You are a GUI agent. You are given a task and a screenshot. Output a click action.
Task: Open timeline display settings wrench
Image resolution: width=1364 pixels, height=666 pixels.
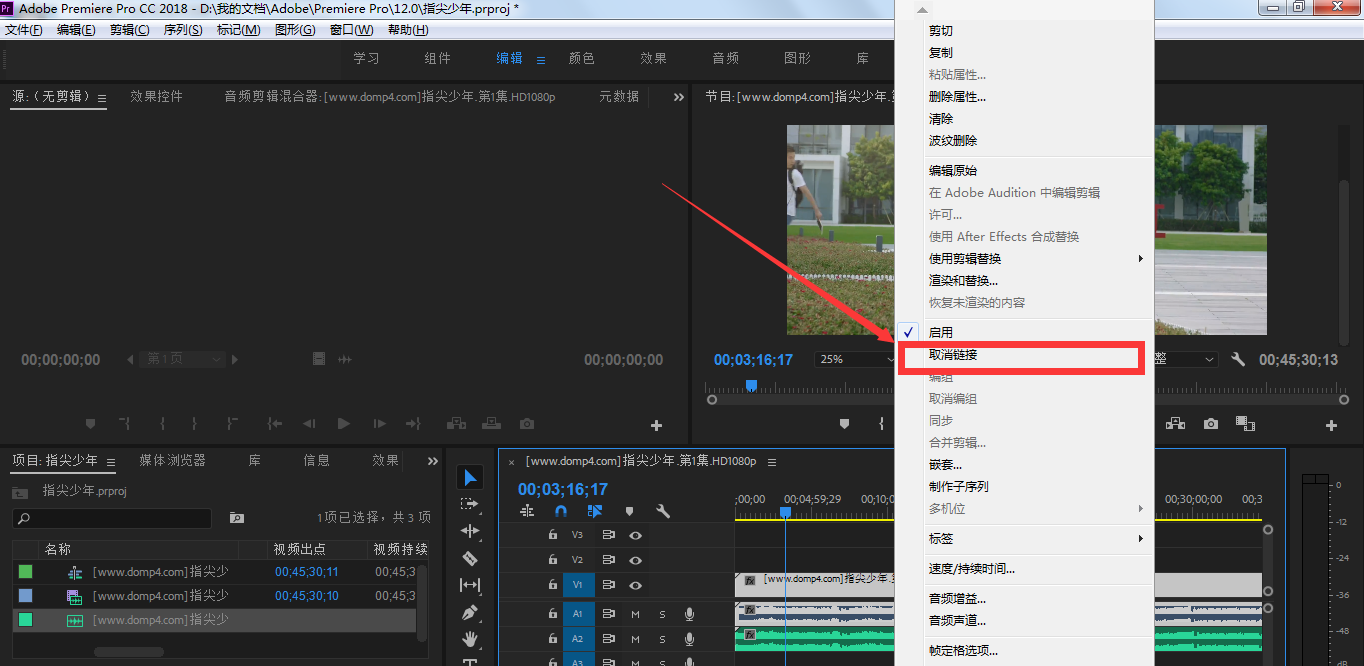663,511
